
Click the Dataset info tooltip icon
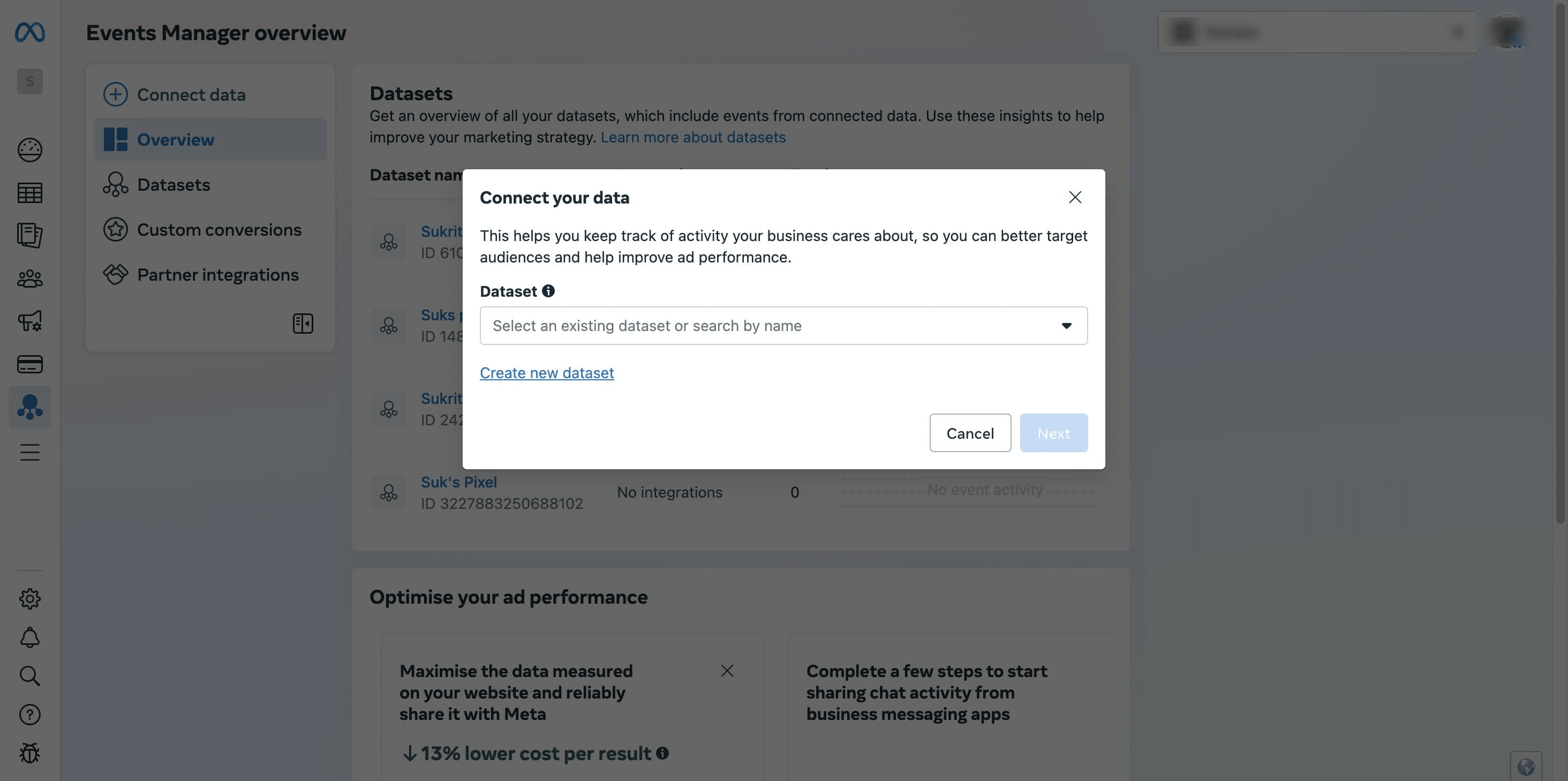pyautogui.click(x=547, y=291)
